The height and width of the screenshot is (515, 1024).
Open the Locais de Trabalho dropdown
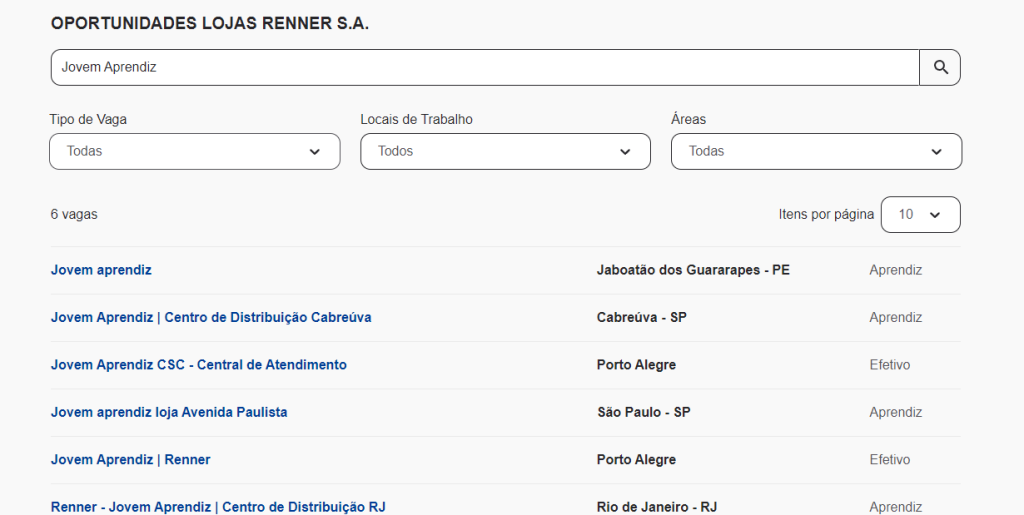pyautogui.click(x=505, y=151)
